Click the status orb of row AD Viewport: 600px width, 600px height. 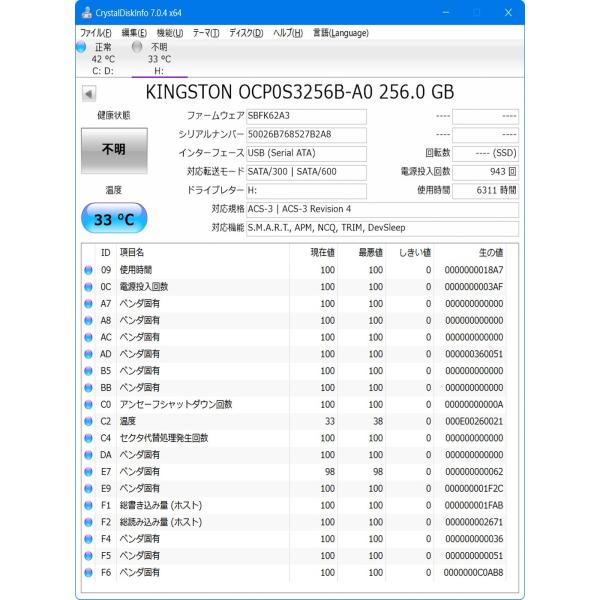tap(88, 354)
